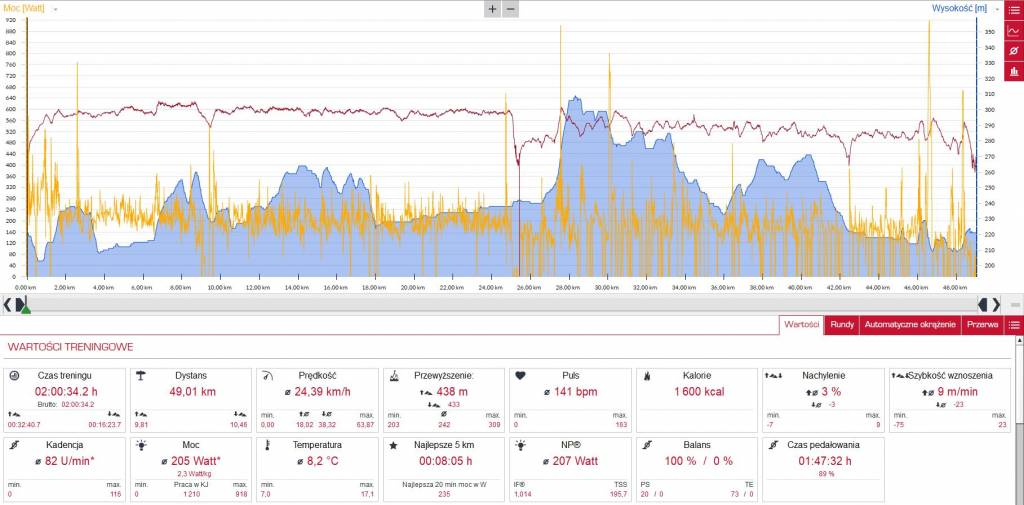
Task: Click the crank icon in Kadencja card
Action: coord(14,445)
